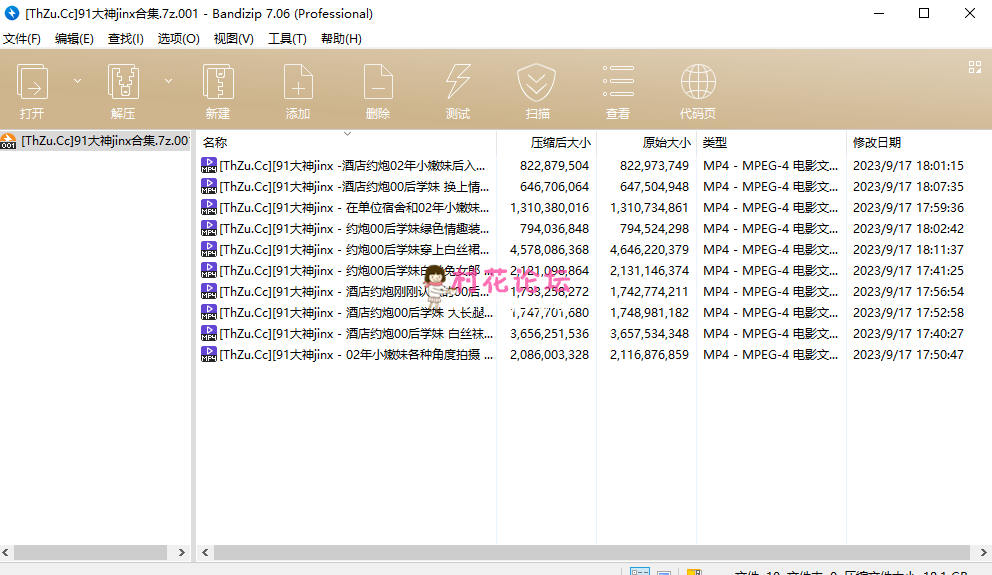Open the 选项(O) menu

[x=178, y=39]
